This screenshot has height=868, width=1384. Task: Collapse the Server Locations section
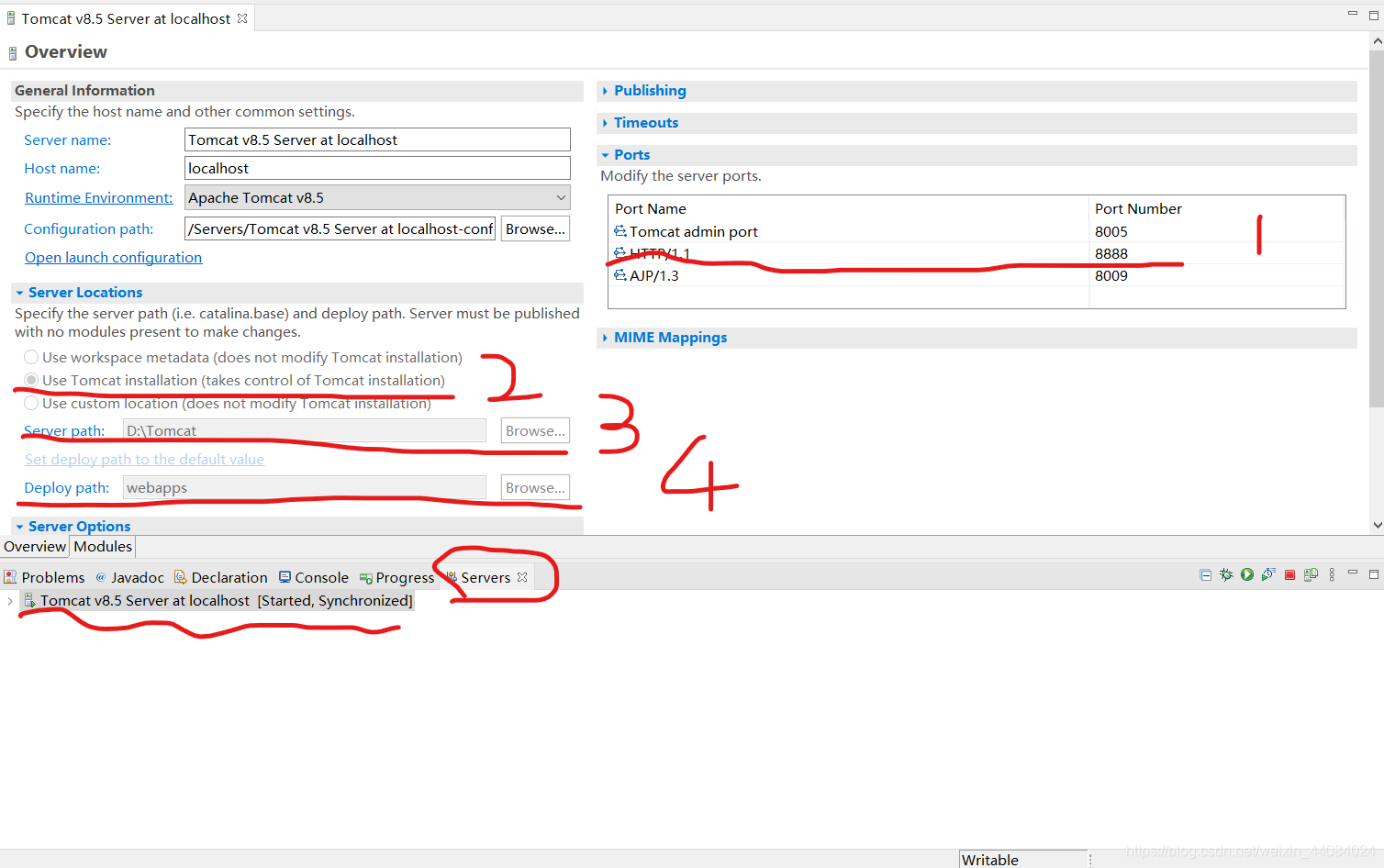19,293
